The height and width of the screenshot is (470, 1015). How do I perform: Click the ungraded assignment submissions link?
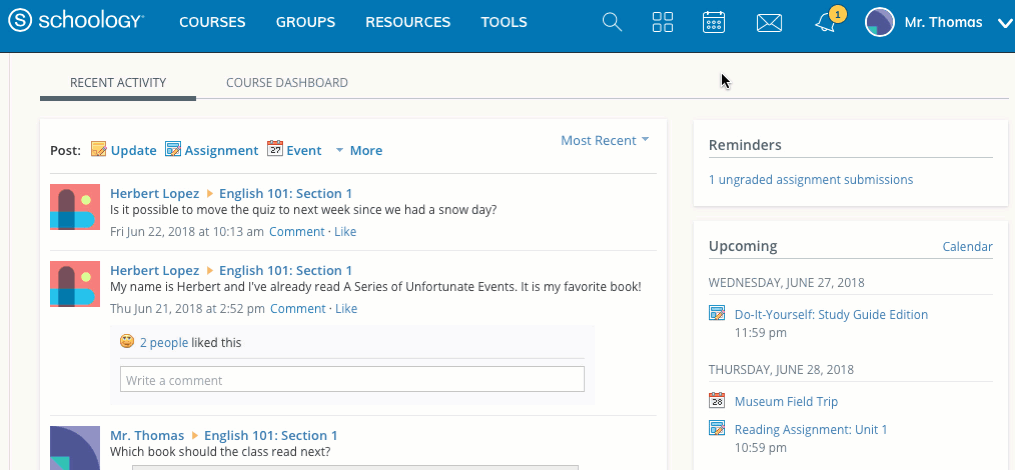coord(810,180)
